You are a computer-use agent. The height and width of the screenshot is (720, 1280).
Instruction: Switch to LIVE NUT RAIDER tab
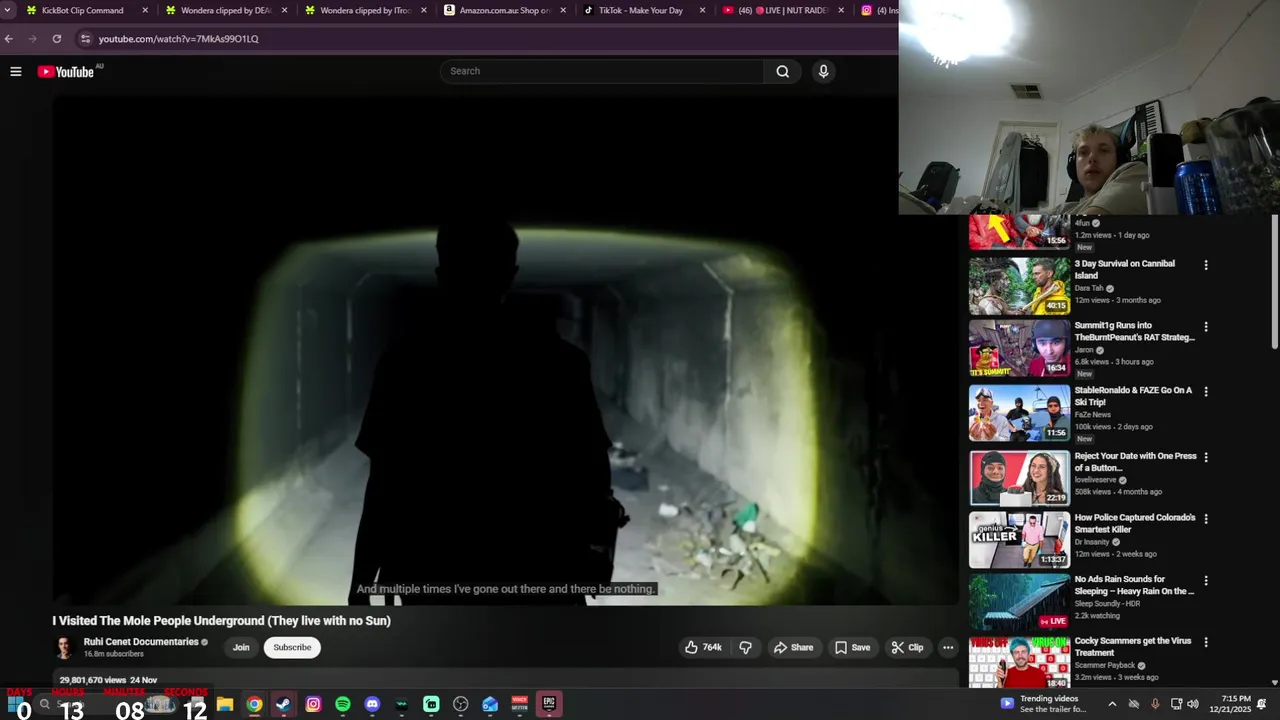783,10
